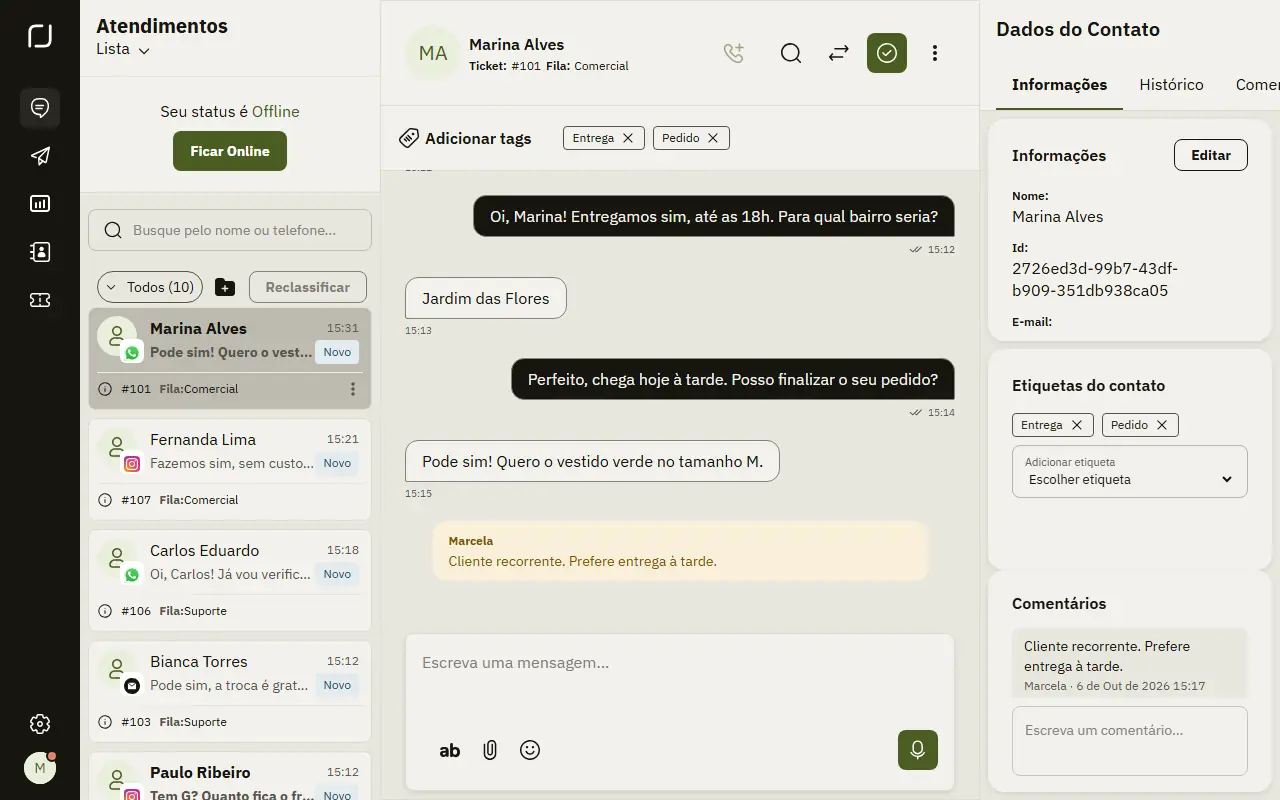Switch to the Histórico tab
Image resolution: width=1280 pixels, height=800 pixels.
1172,85
